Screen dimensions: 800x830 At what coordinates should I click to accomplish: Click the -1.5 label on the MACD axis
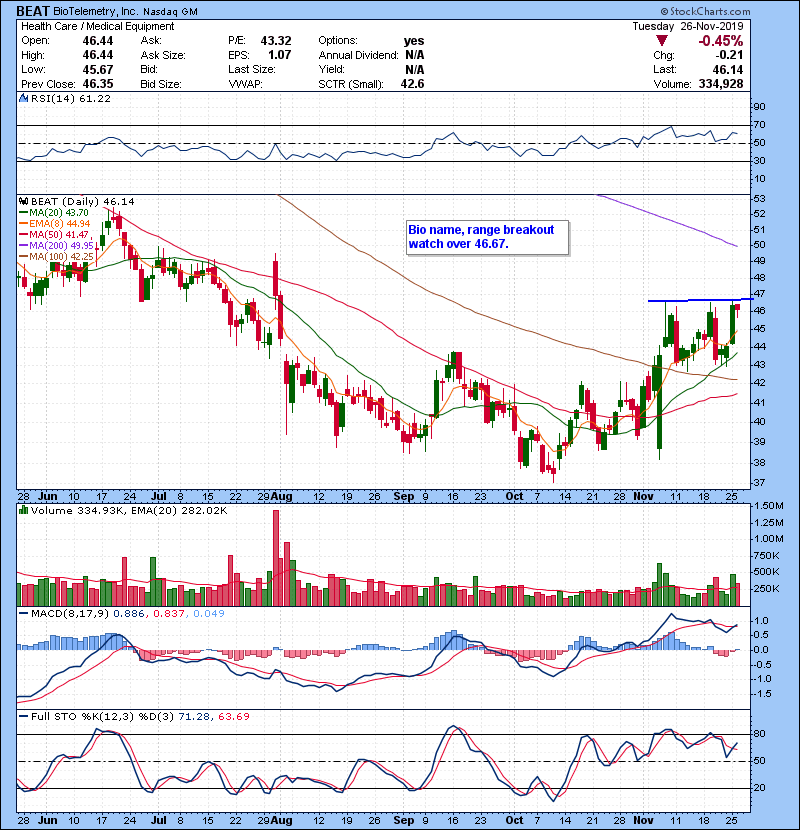tap(761, 694)
